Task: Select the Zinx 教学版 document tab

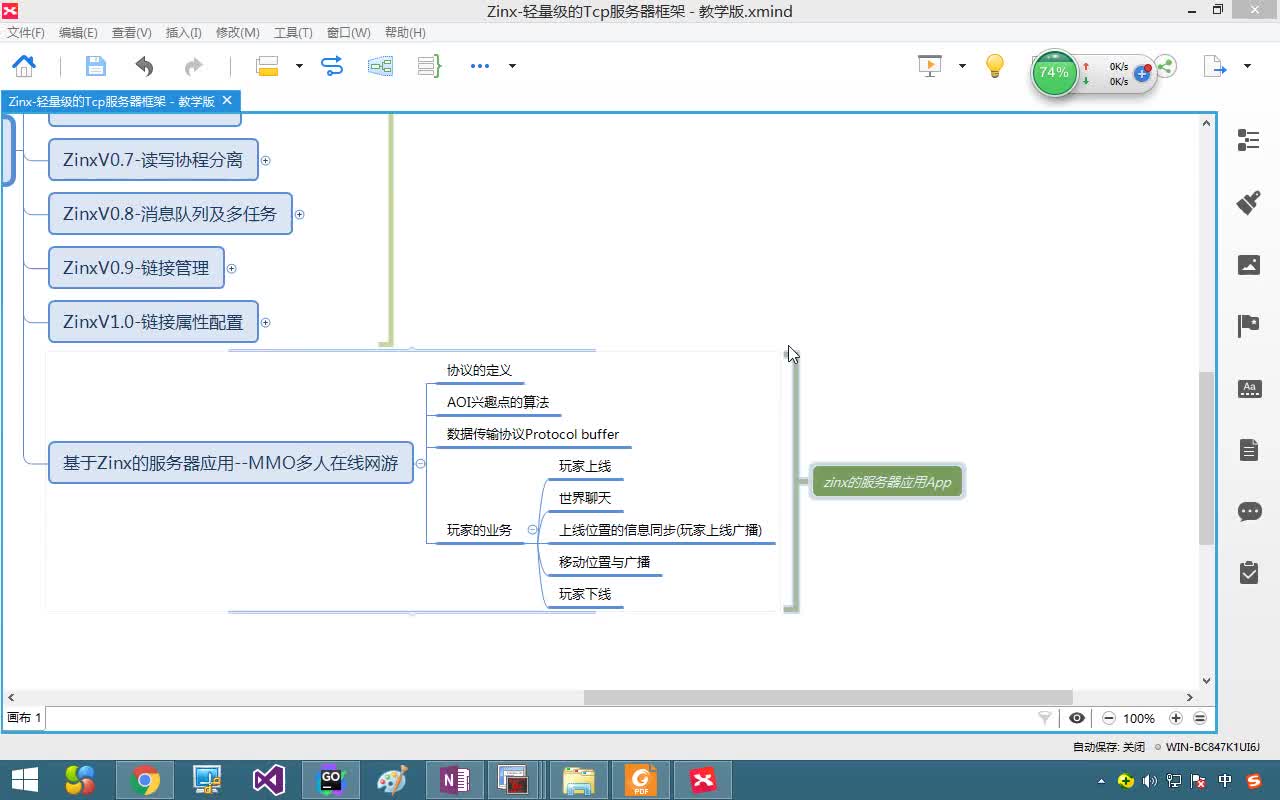Action: pos(111,101)
